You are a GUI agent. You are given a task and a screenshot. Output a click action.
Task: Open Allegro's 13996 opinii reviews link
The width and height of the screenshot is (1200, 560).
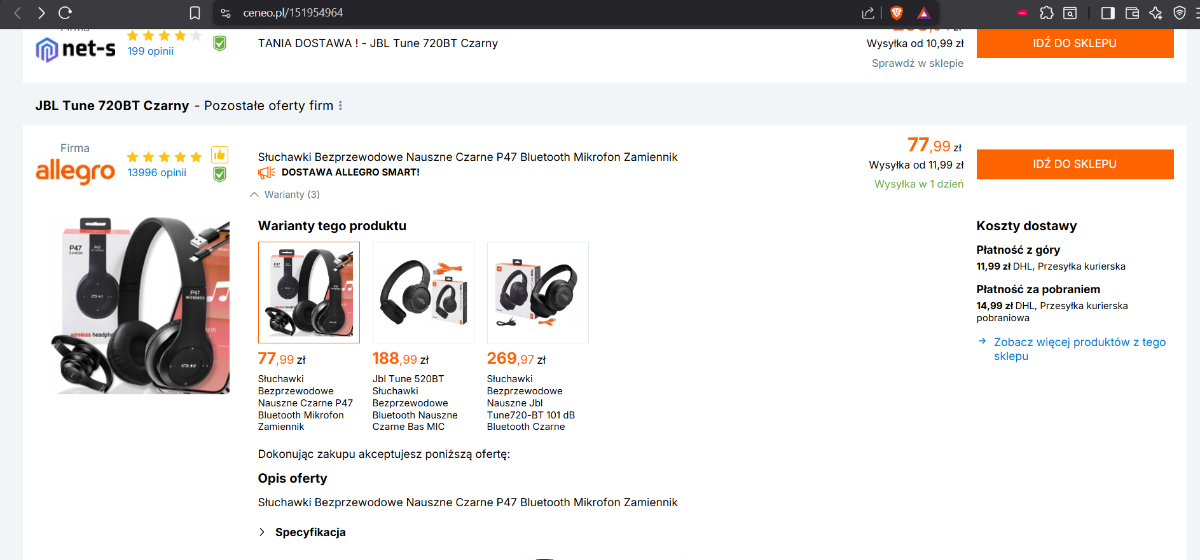tap(157, 172)
